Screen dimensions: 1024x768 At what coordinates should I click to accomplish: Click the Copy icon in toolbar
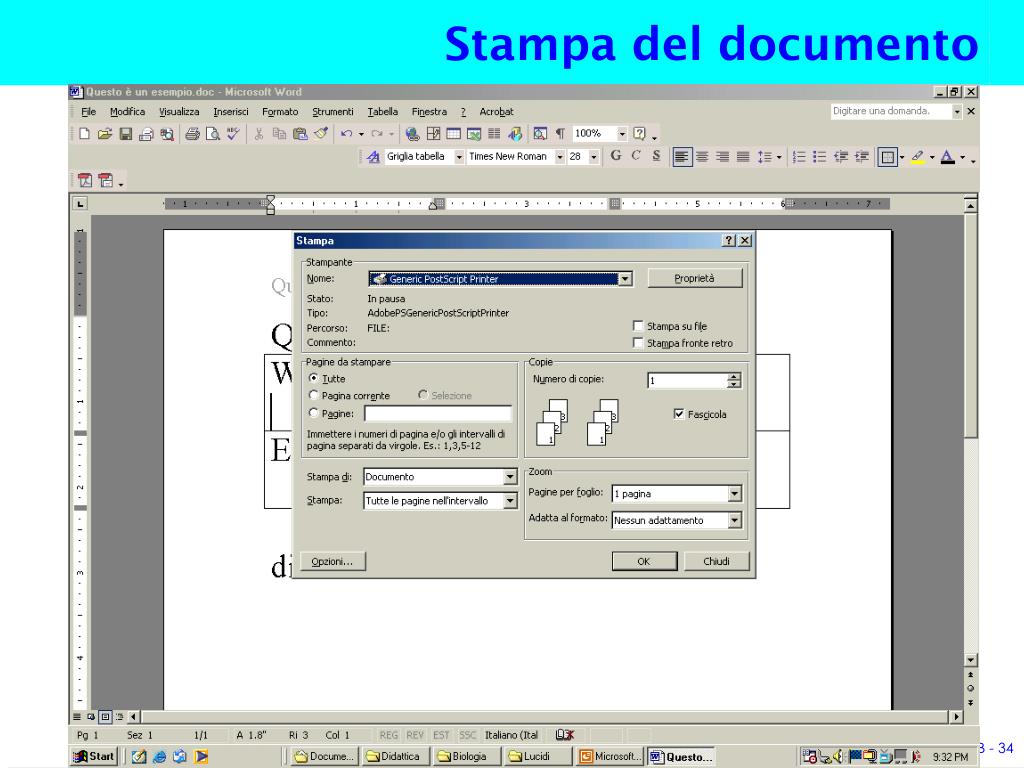click(x=279, y=134)
